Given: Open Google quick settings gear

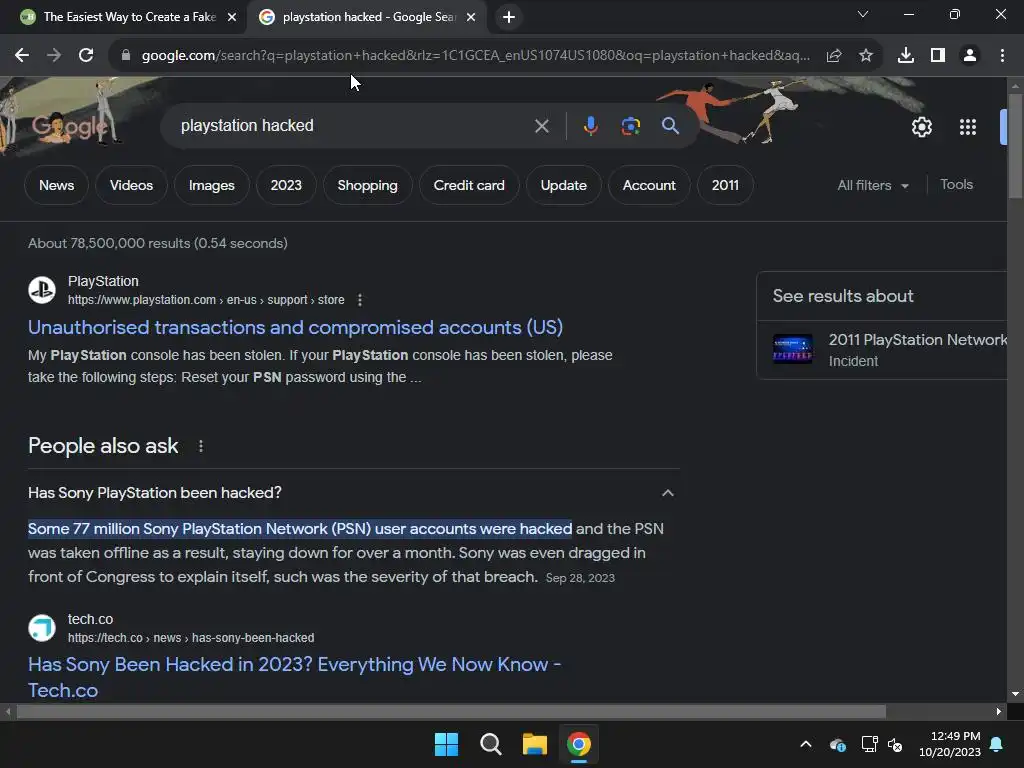Looking at the screenshot, I should point(921,127).
